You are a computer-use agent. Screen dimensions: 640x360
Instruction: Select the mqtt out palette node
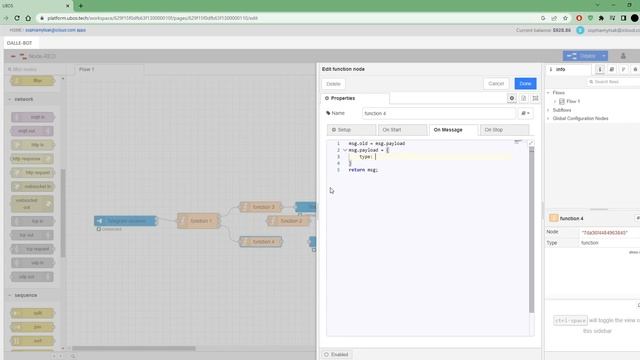33,131
